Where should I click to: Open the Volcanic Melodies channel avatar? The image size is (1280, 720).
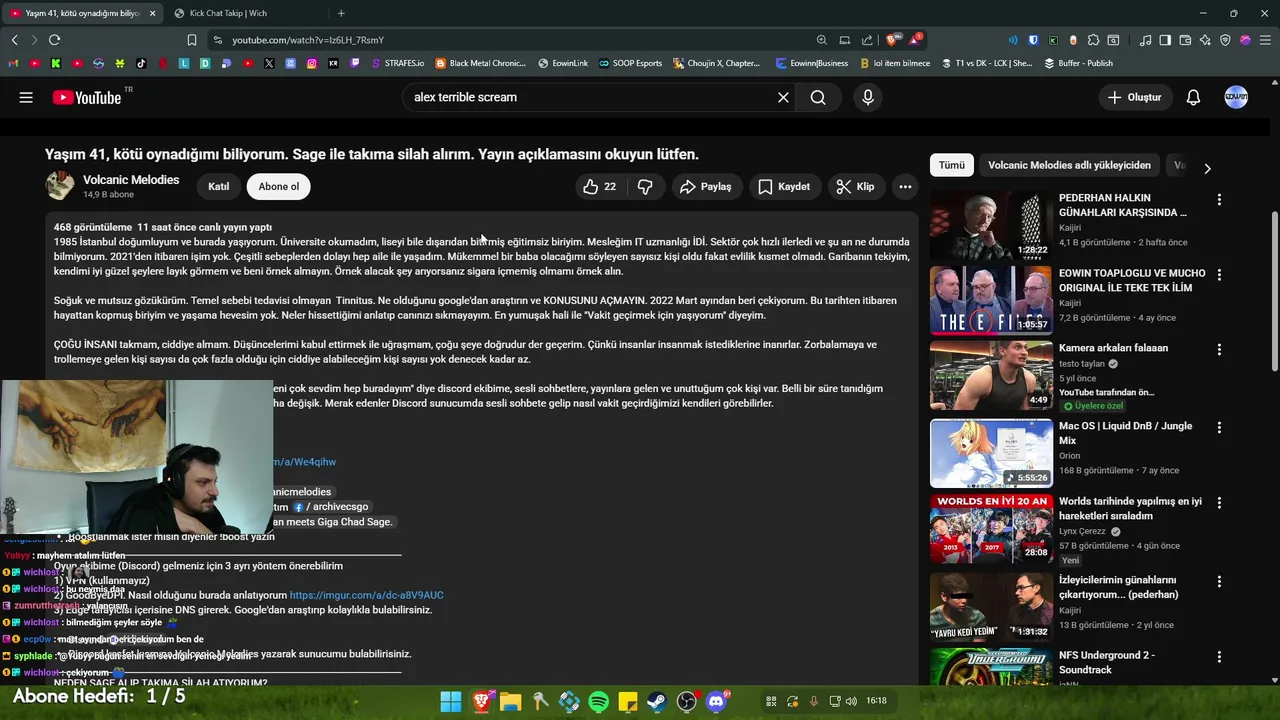(60, 186)
